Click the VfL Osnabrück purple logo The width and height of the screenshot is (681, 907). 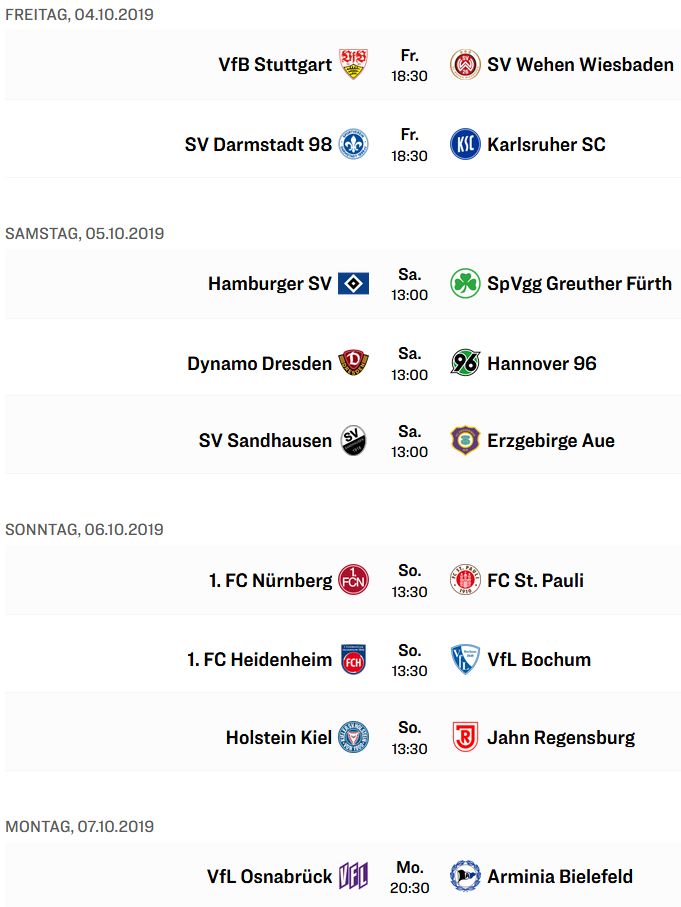353,876
